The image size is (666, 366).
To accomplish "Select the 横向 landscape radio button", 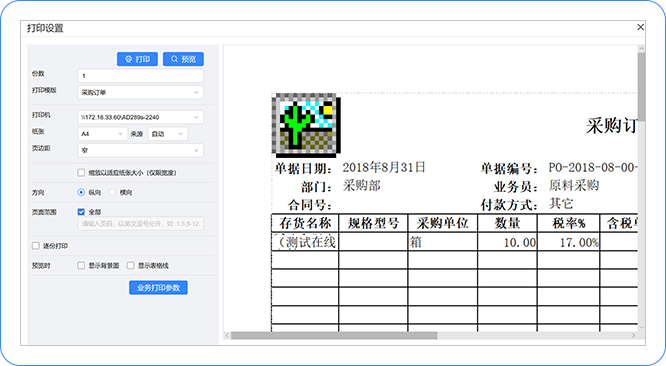I will click(113, 192).
